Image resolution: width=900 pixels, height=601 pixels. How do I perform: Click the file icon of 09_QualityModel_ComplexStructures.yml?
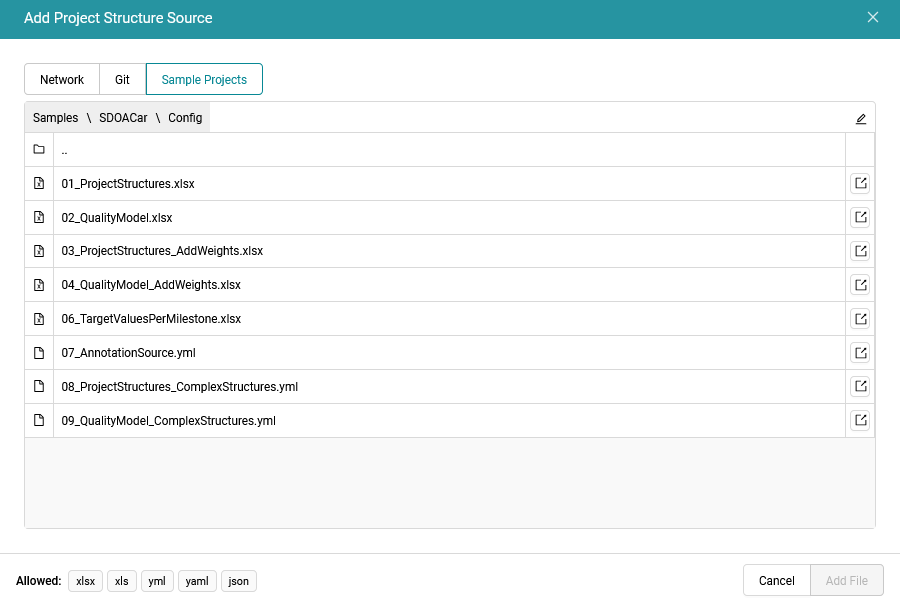point(39,420)
